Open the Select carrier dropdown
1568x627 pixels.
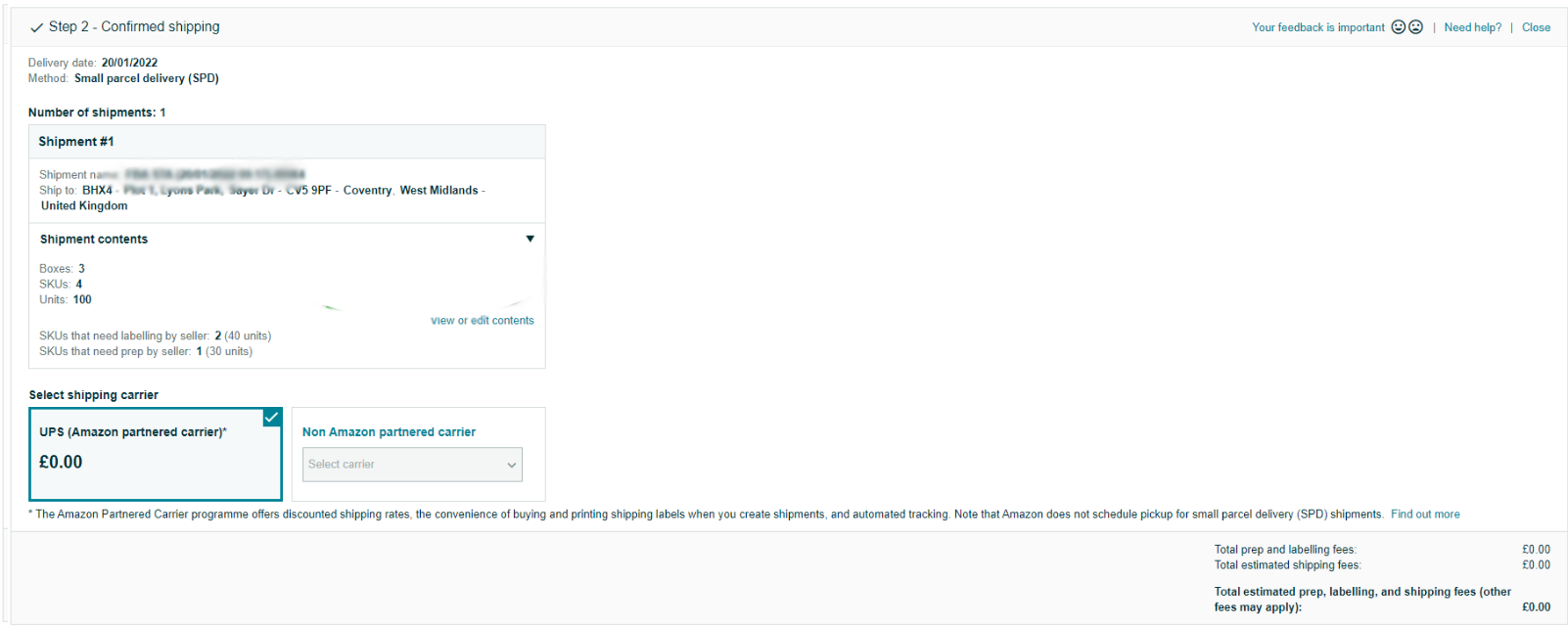(x=412, y=465)
